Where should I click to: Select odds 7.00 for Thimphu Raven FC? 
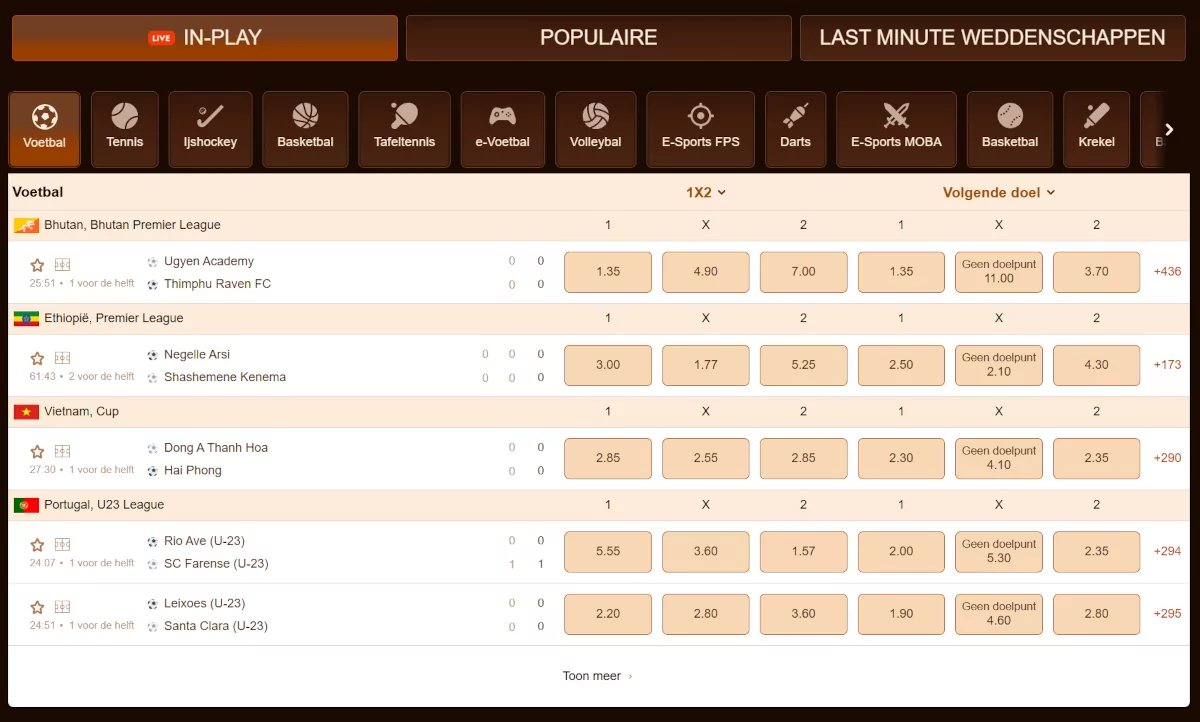point(803,272)
